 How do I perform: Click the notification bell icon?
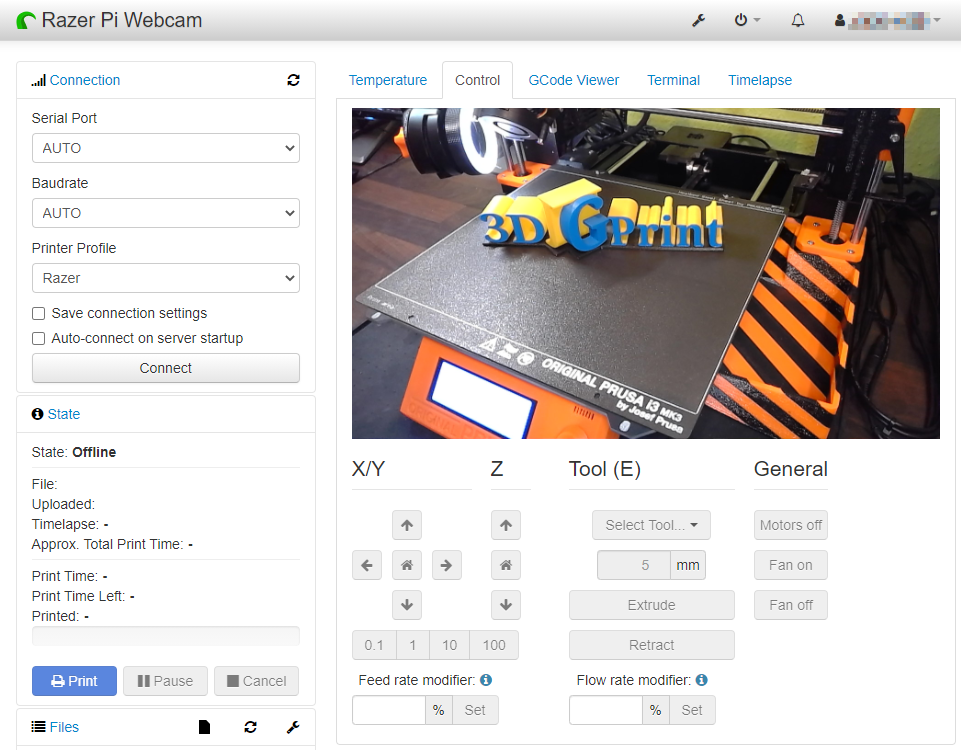pos(797,20)
